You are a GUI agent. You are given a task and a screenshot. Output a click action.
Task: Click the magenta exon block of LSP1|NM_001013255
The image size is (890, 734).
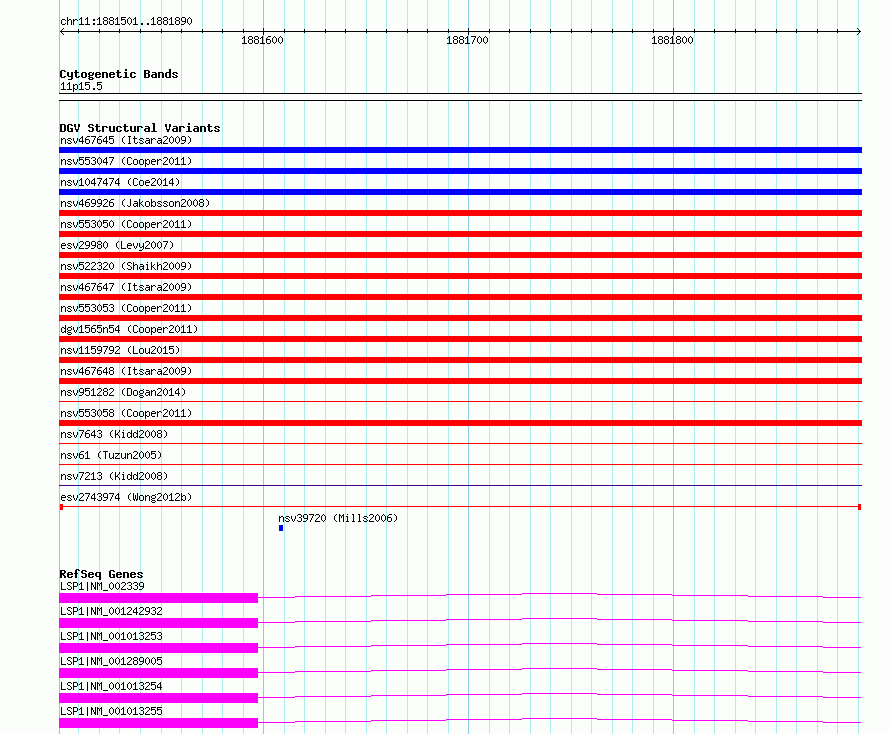point(158,723)
